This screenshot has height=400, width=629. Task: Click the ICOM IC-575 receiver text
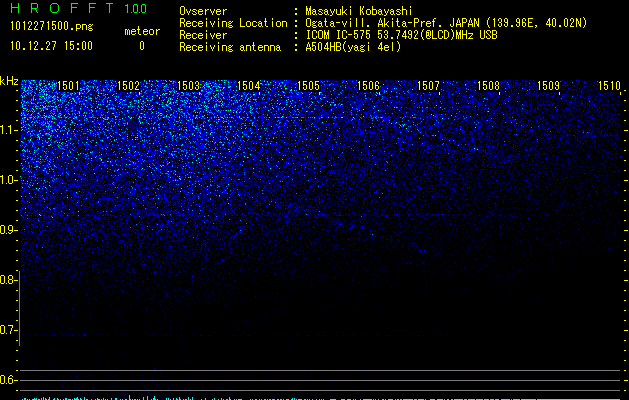click(x=401, y=35)
